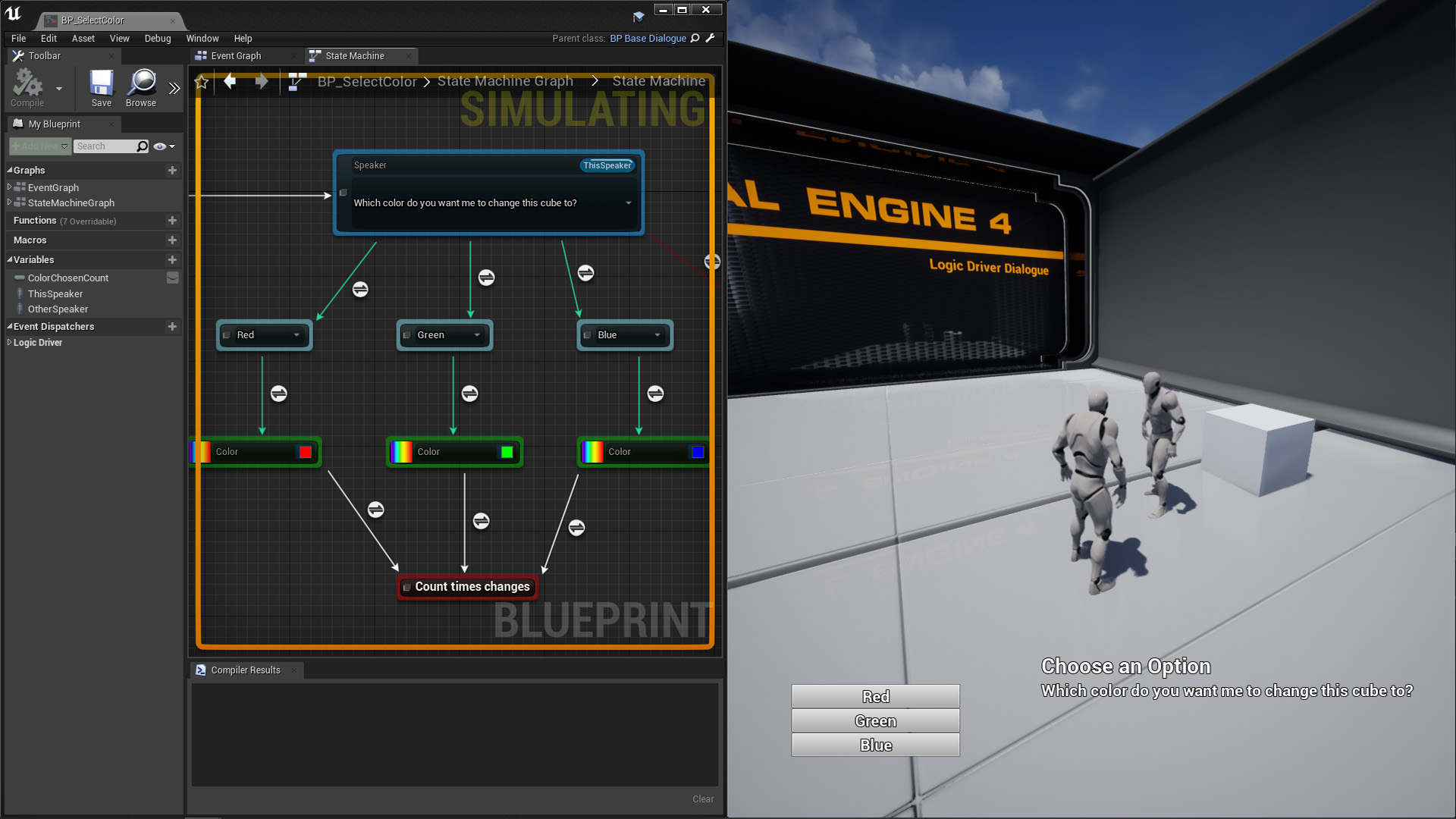Navigate back with the left arrow
Image resolution: width=1456 pixels, height=819 pixels.
click(x=230, y=81)
